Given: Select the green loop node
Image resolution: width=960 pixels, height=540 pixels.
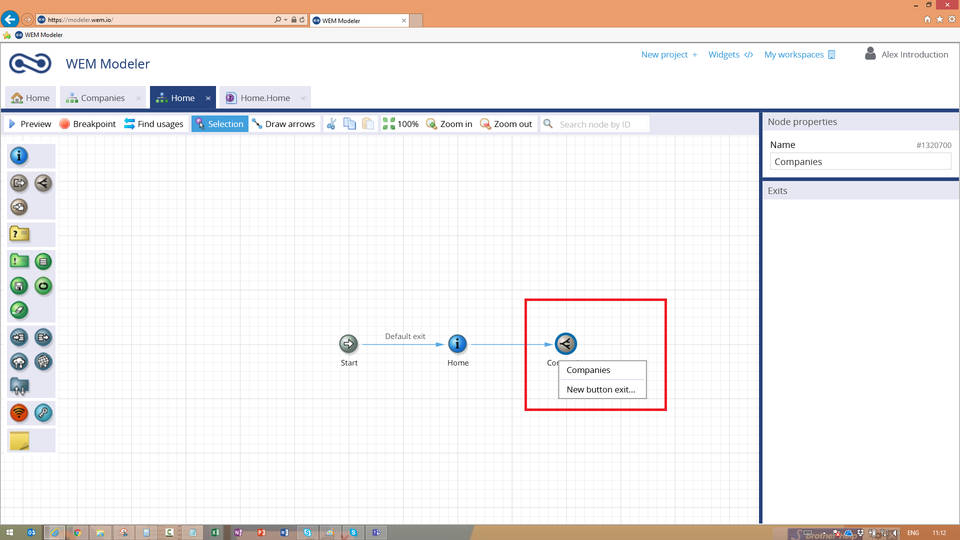Looking at the screenshot, I should (x=43, y=286).
